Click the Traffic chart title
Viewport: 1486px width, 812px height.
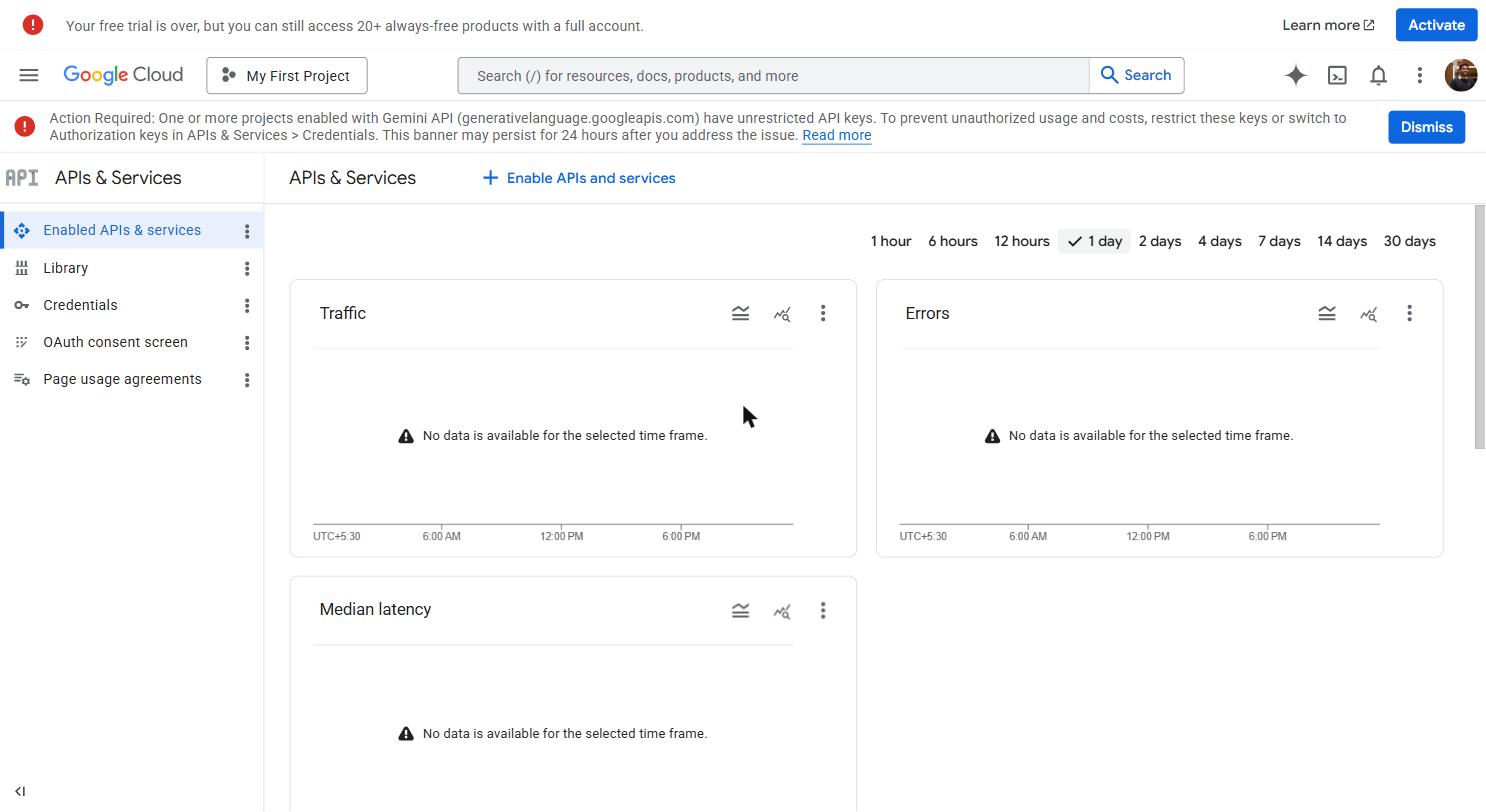click(x=343, y=314)
